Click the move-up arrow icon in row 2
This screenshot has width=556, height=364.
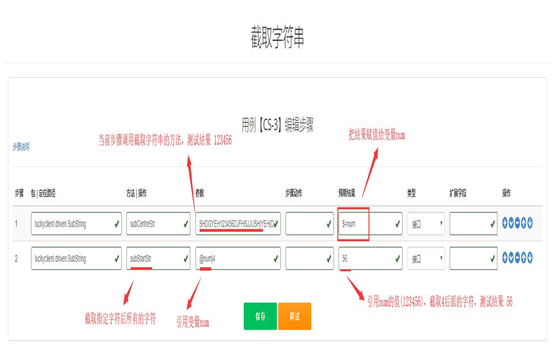click(523, 257)
